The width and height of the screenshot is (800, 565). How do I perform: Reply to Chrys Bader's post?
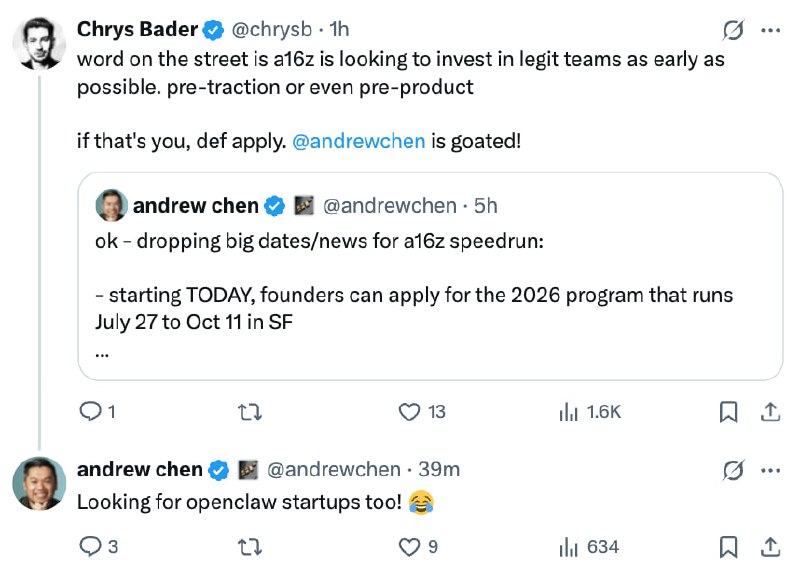(x=91, y=411)
